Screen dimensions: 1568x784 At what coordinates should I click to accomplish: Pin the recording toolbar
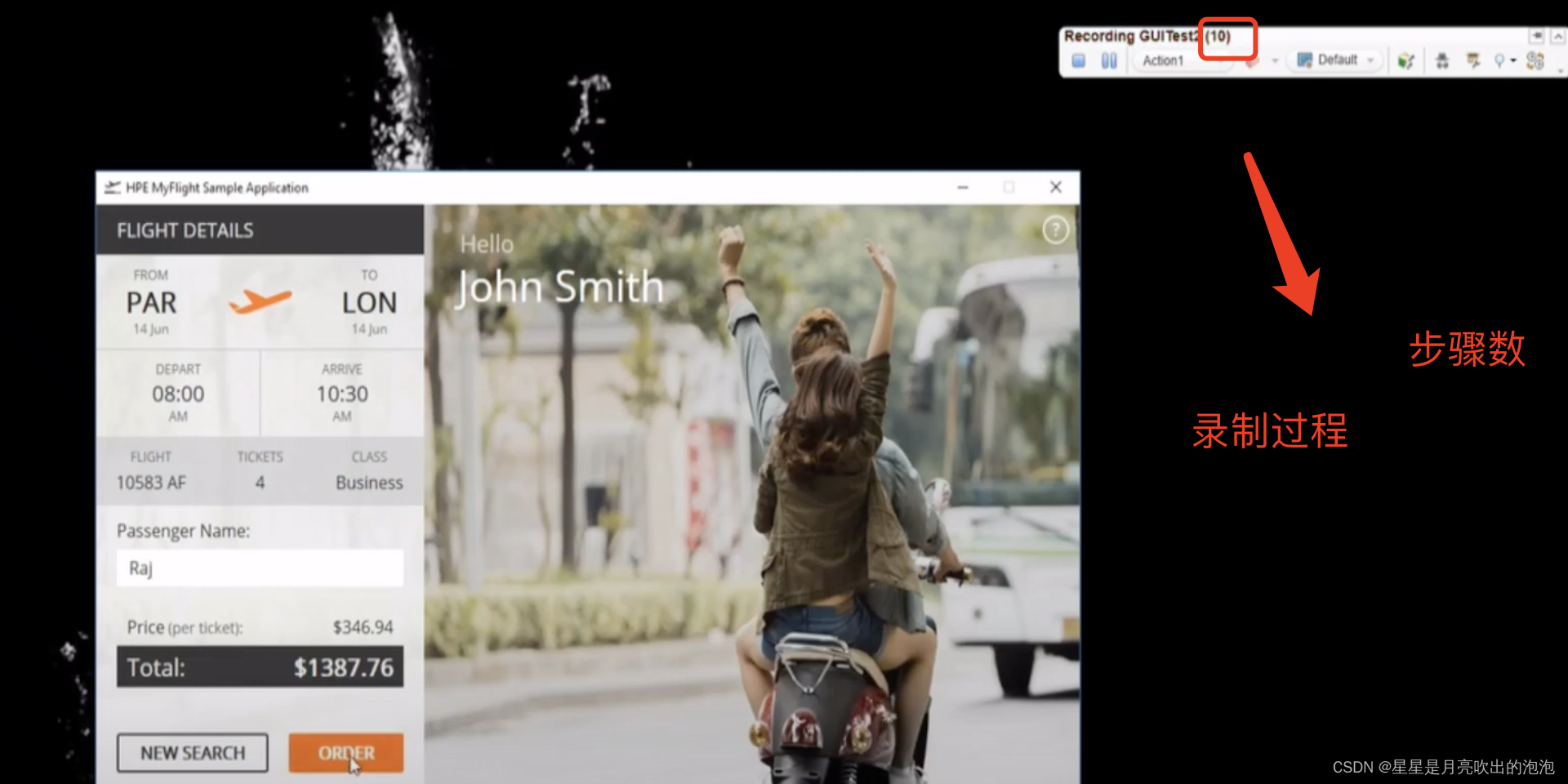[1537, 36]
